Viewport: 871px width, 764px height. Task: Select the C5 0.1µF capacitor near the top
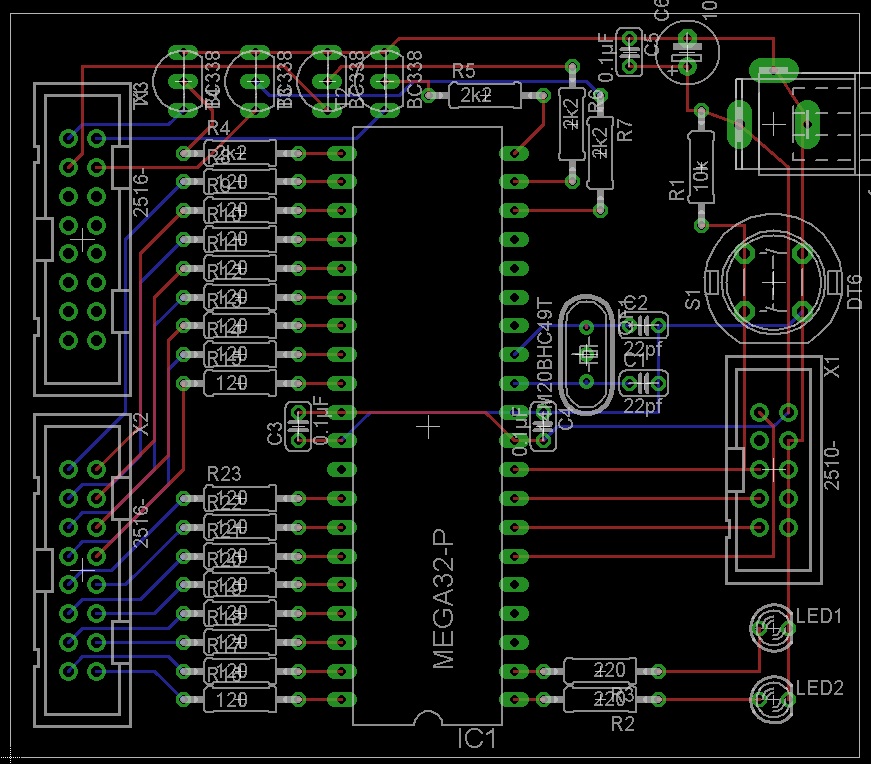point(629,52)
